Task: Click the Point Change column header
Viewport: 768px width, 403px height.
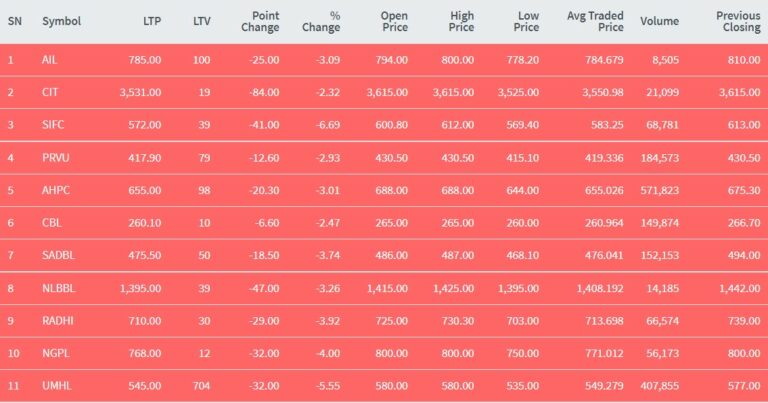Action: [260, 22]
